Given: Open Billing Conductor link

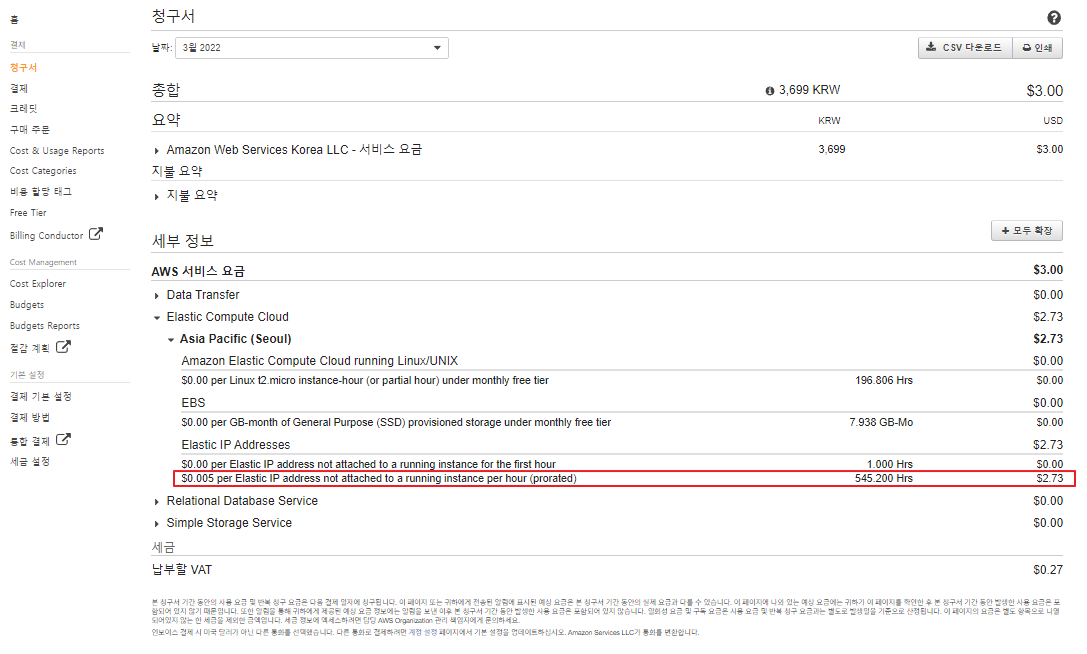Looking at the screenshot, I should 46,236.
